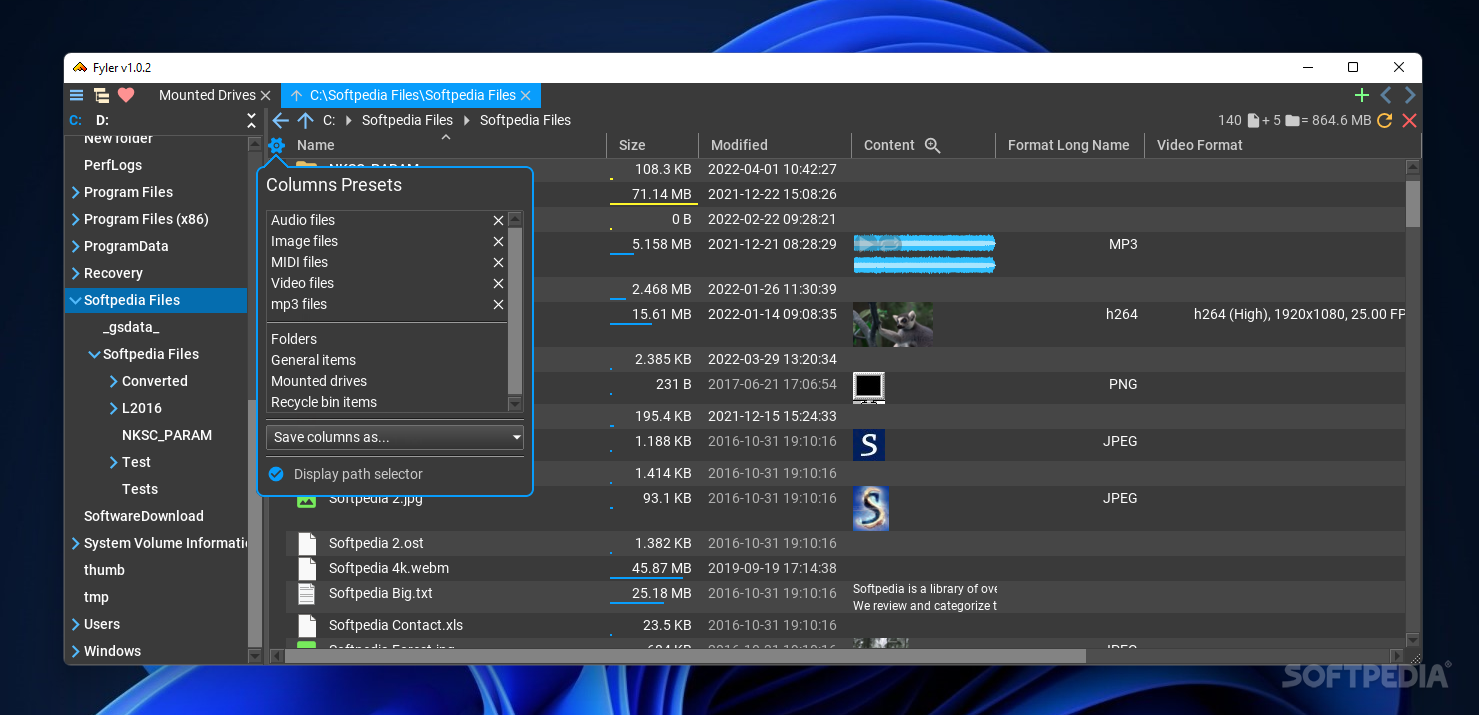
Task: Delete the Audio files preset
Action: coord(498,220)
